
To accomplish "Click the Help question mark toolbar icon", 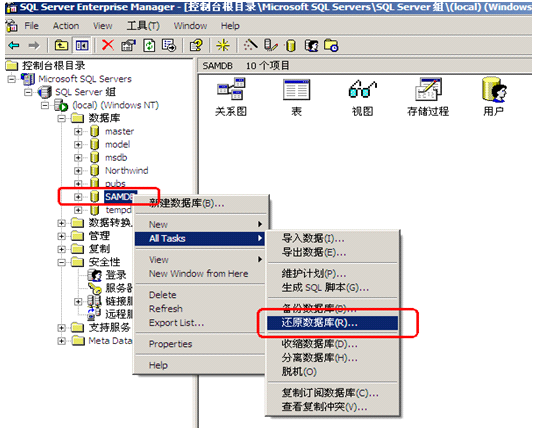I will 196,45.
